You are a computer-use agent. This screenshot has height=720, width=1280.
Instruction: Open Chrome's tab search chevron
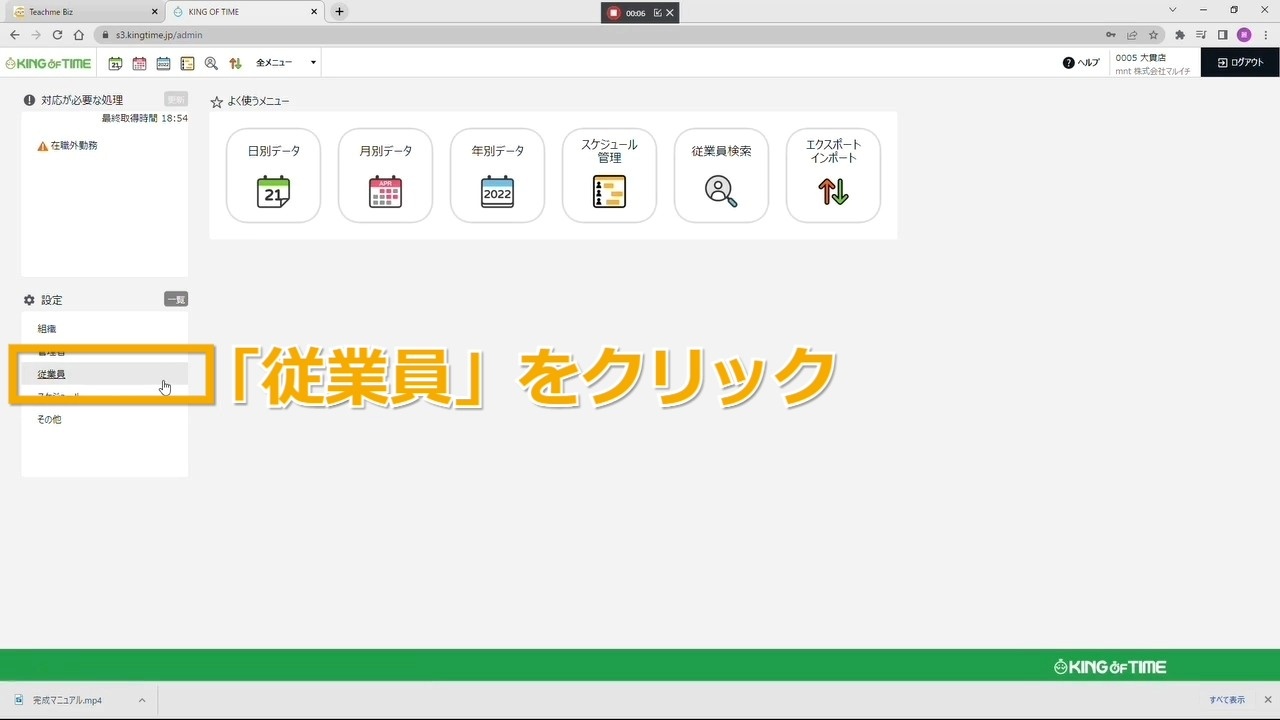[x=1172, y=10]
